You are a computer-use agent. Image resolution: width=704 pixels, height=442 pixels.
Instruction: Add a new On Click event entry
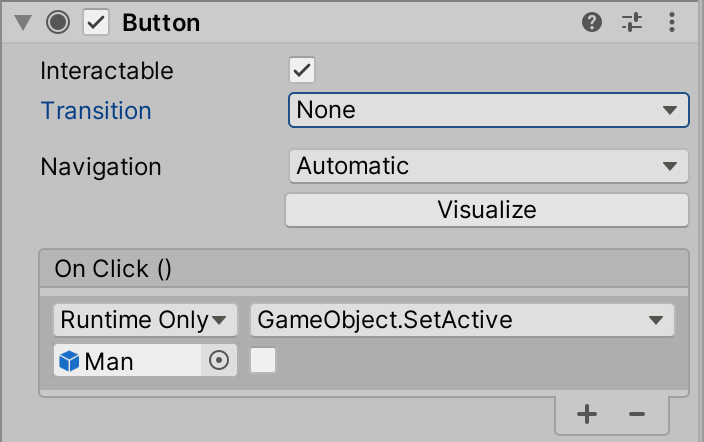click(587, 414)
